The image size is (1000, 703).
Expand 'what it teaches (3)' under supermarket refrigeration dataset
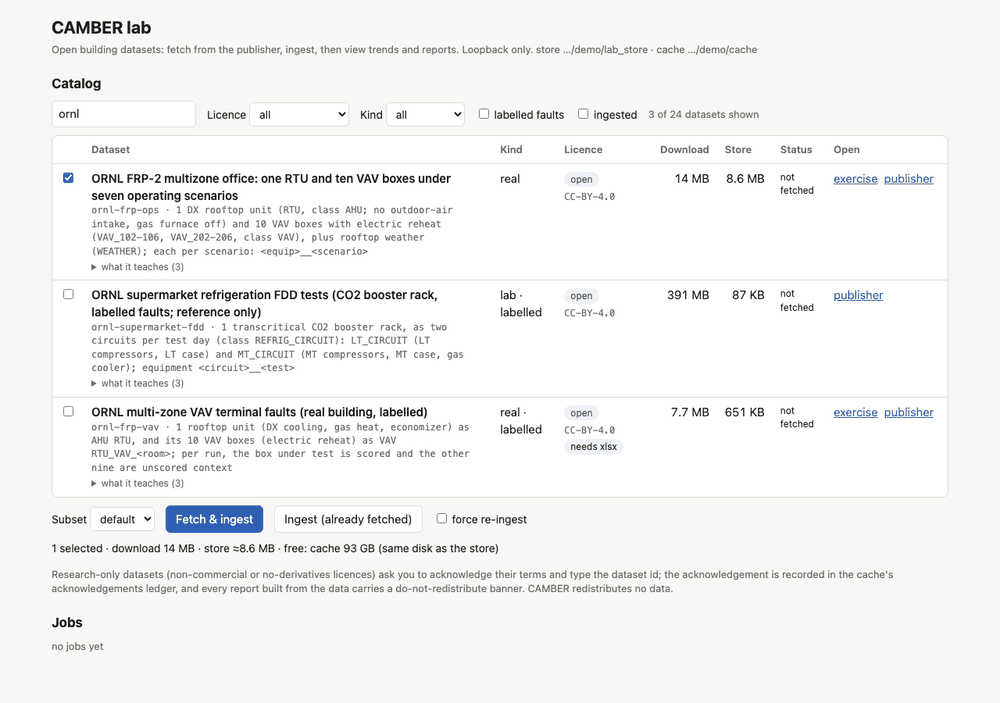point(138,383)
